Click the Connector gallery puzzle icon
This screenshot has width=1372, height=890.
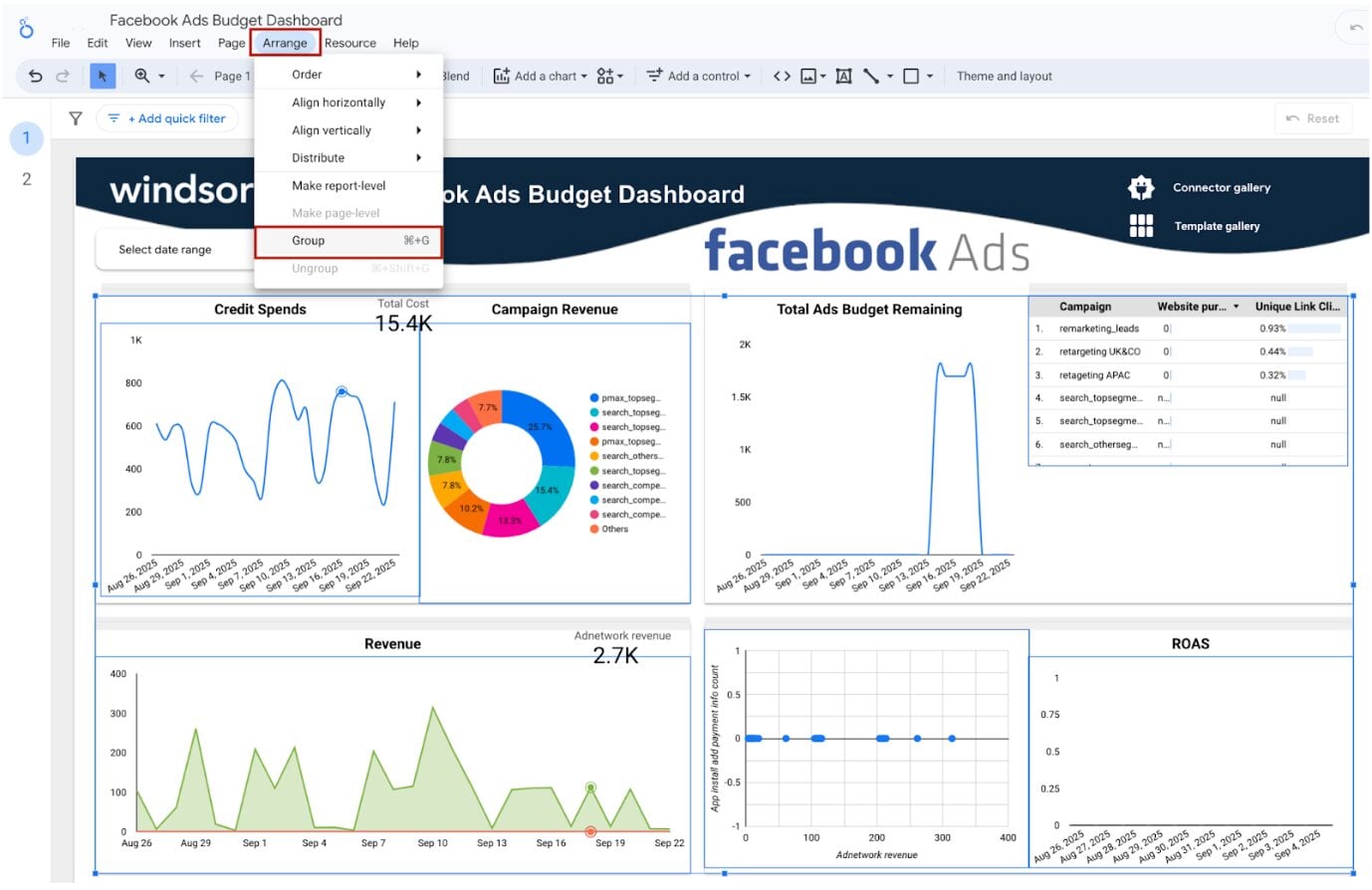[1141, 187]
